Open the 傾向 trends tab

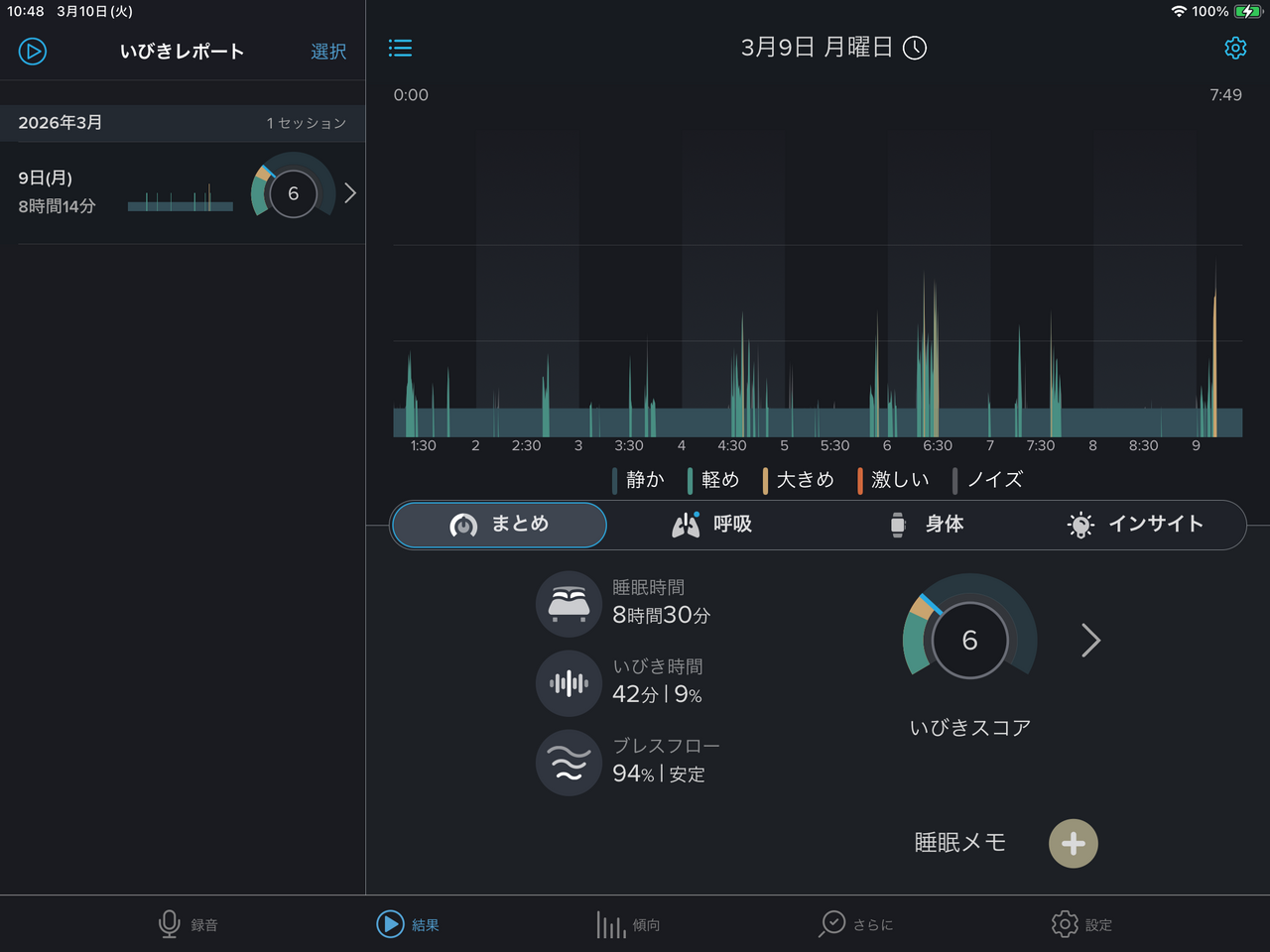point(628,924)
